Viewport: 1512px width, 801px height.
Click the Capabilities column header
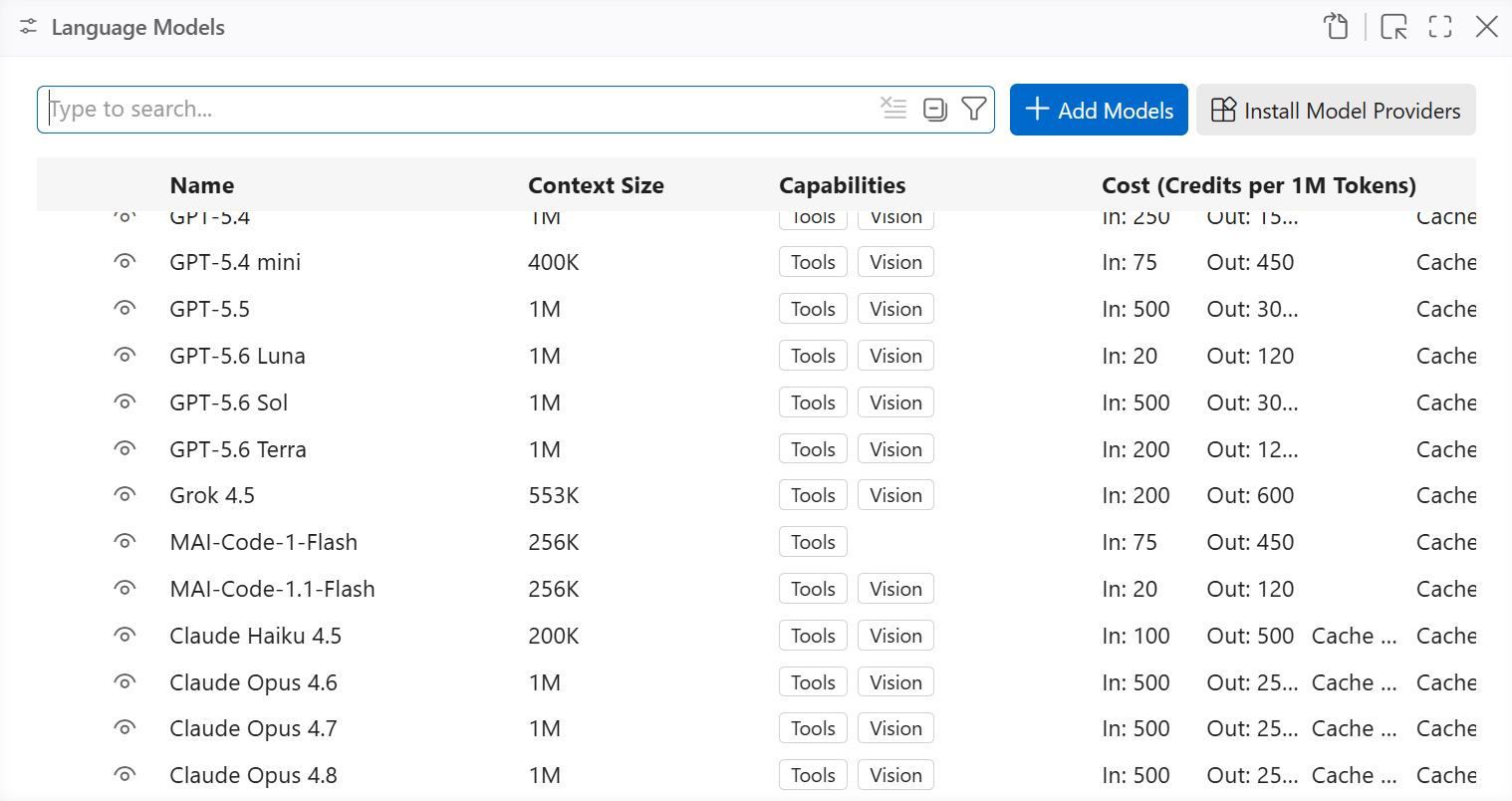pos(843,185)
